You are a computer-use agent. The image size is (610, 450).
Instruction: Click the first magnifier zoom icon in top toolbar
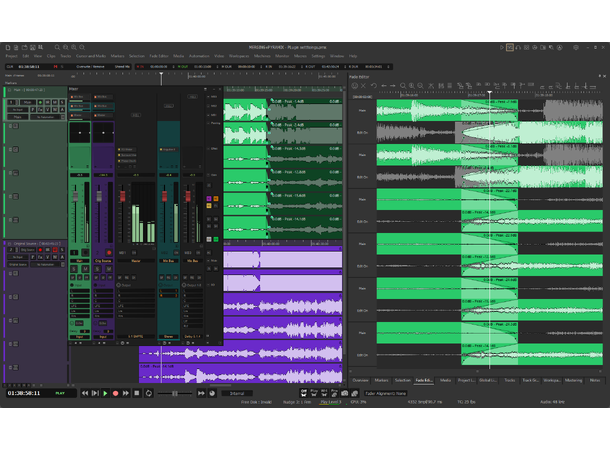pyautogui.click(x=57, y=47)
